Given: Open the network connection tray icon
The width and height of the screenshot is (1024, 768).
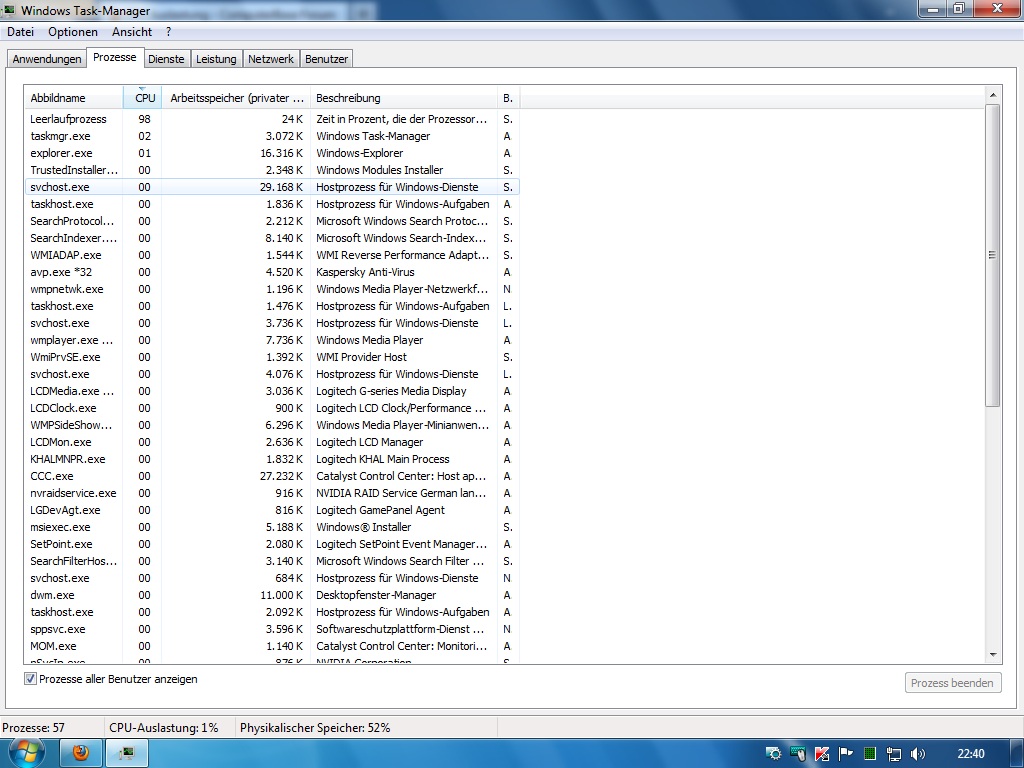Looking at the screenshot, I should point(893,754).
